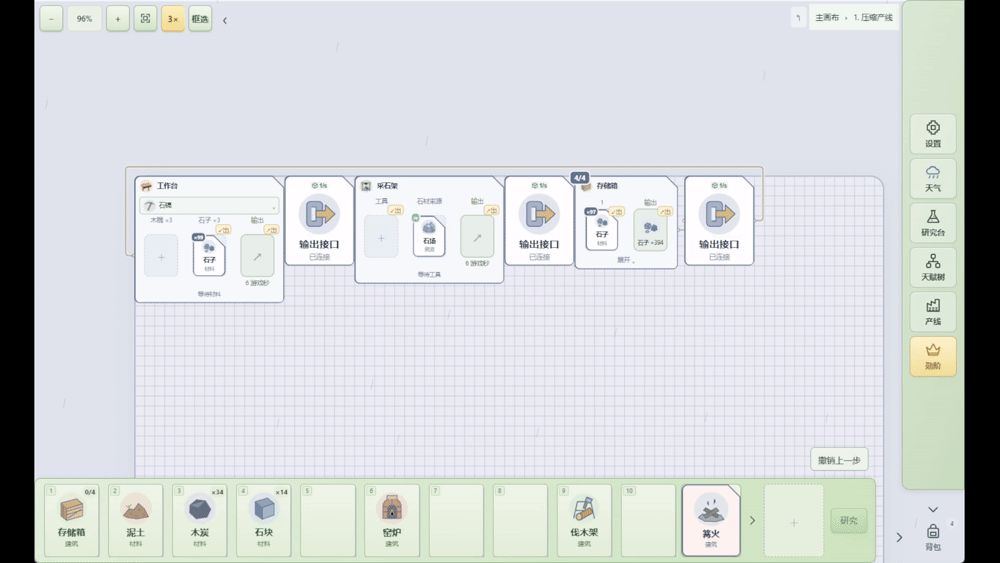This screenshot has width=1000, height=563.
Task: Open 背包 backpack
Action: (932, 536)
